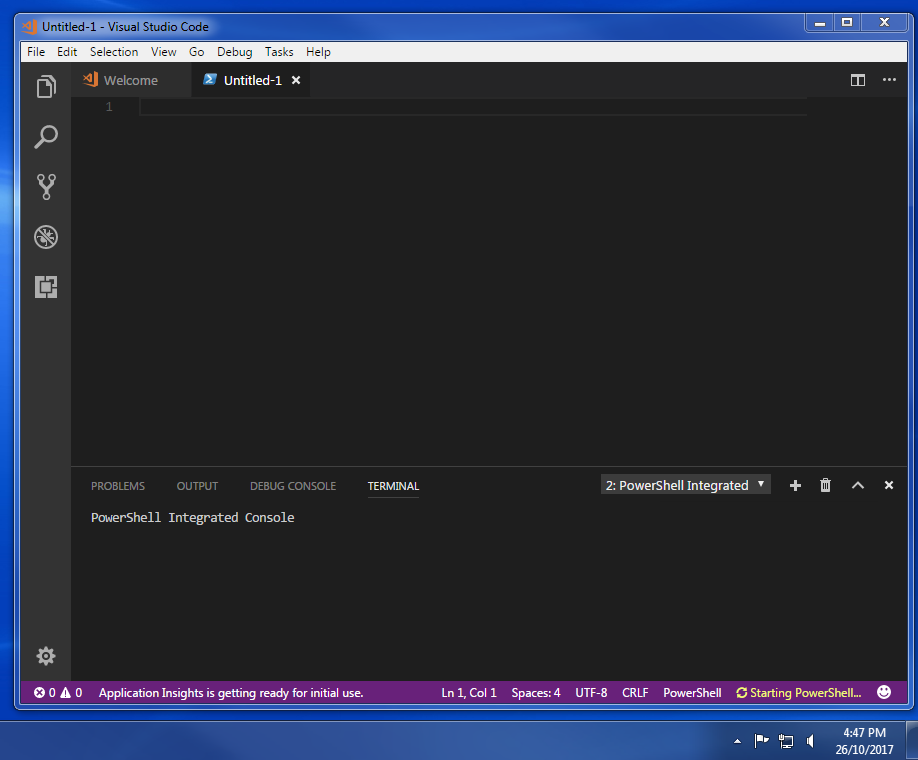Open the PowerShell Integrated terminal dropdown
The width and height of the screenshot is (918, 760).
coord(685,484)
